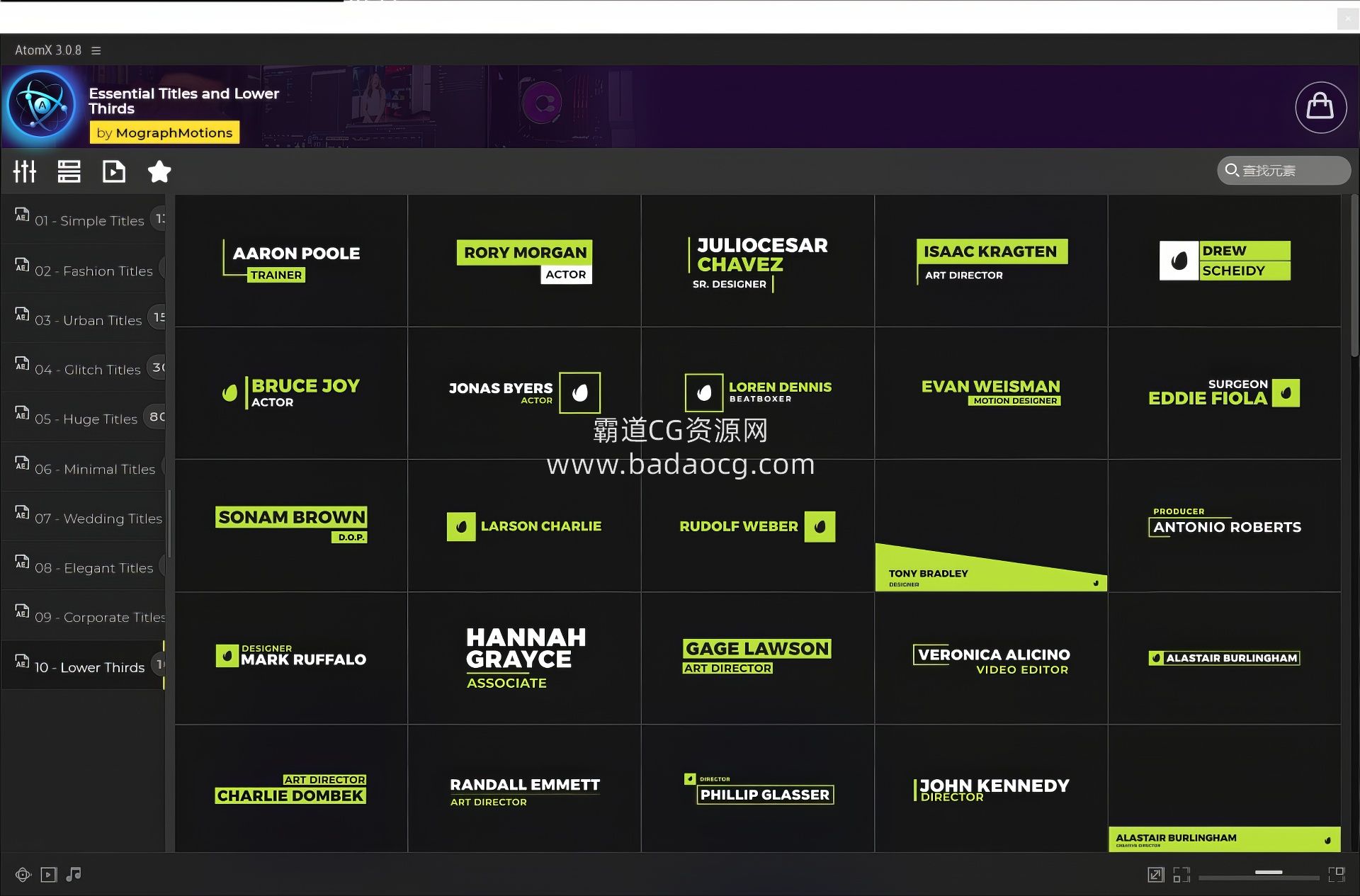Viewport: 1360px width, 896px height.
Task: Choose the Gage Lawson preset
Action: [757, 658]
